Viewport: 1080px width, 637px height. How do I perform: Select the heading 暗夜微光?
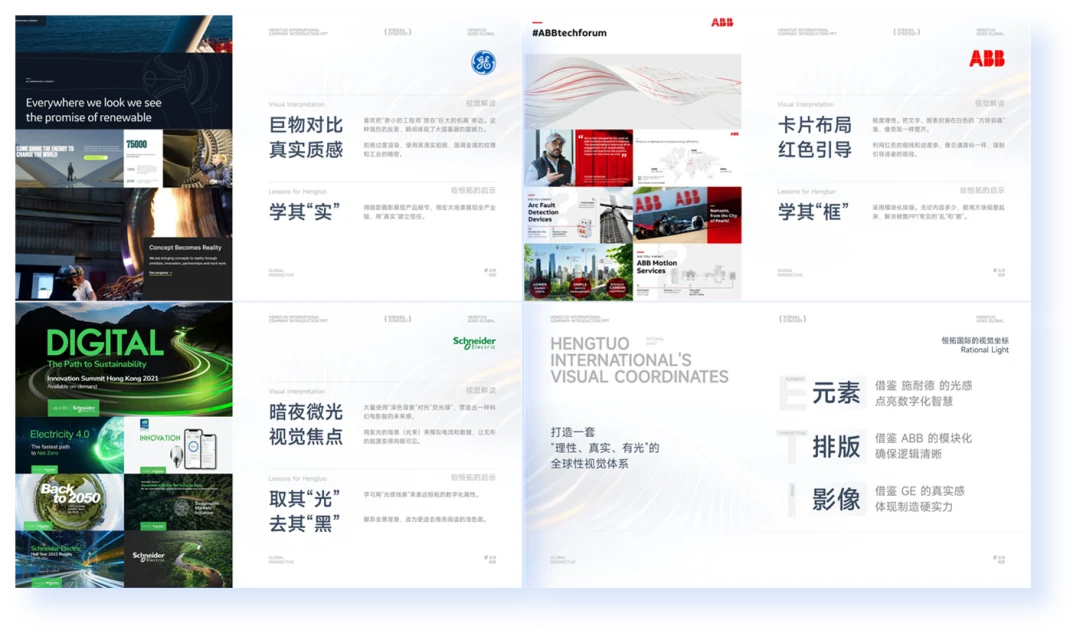pyautogui.click(x=306, y=412)
